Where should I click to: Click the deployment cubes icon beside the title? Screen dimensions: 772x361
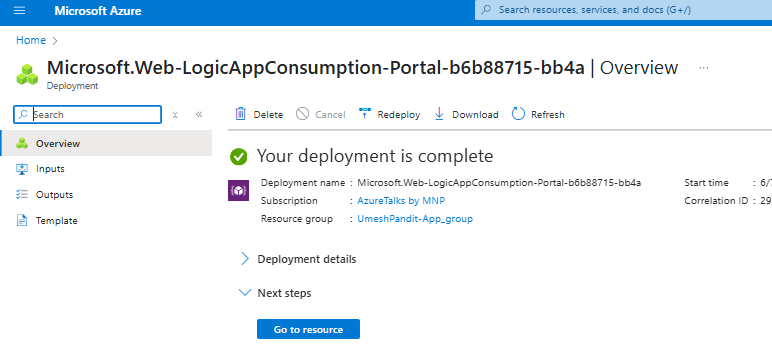click(27, 74)
